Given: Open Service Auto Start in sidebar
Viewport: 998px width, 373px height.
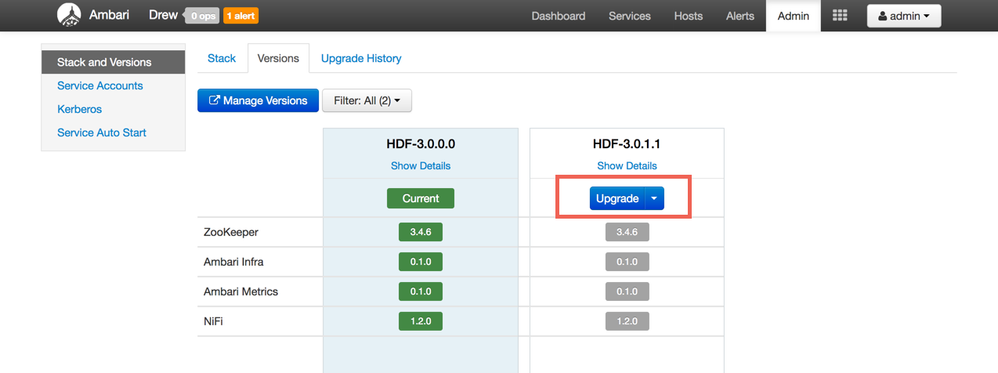Looking at the screenshot, I should click(102, 132).
